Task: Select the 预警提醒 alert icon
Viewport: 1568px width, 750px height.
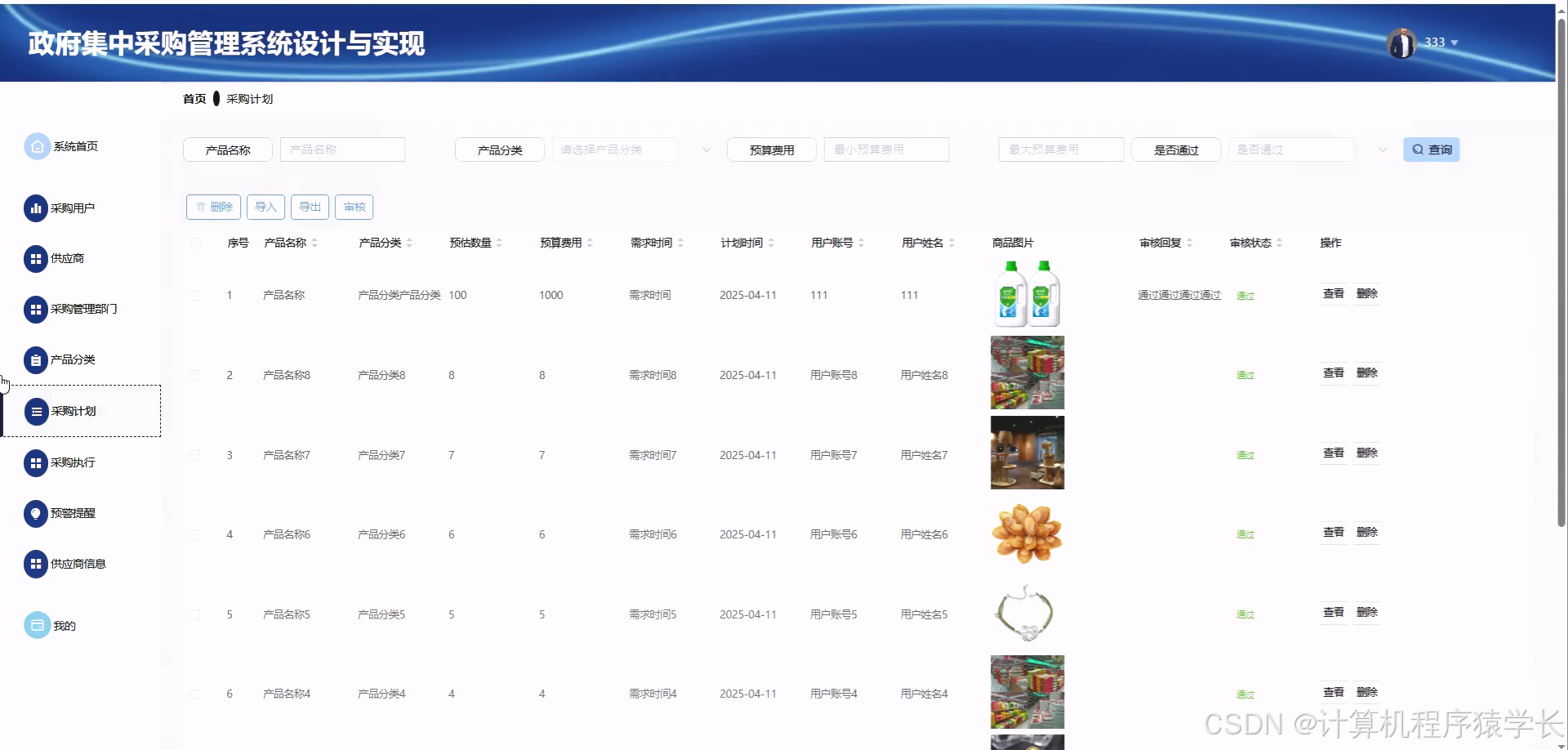Action: click(x=36, y=513)
